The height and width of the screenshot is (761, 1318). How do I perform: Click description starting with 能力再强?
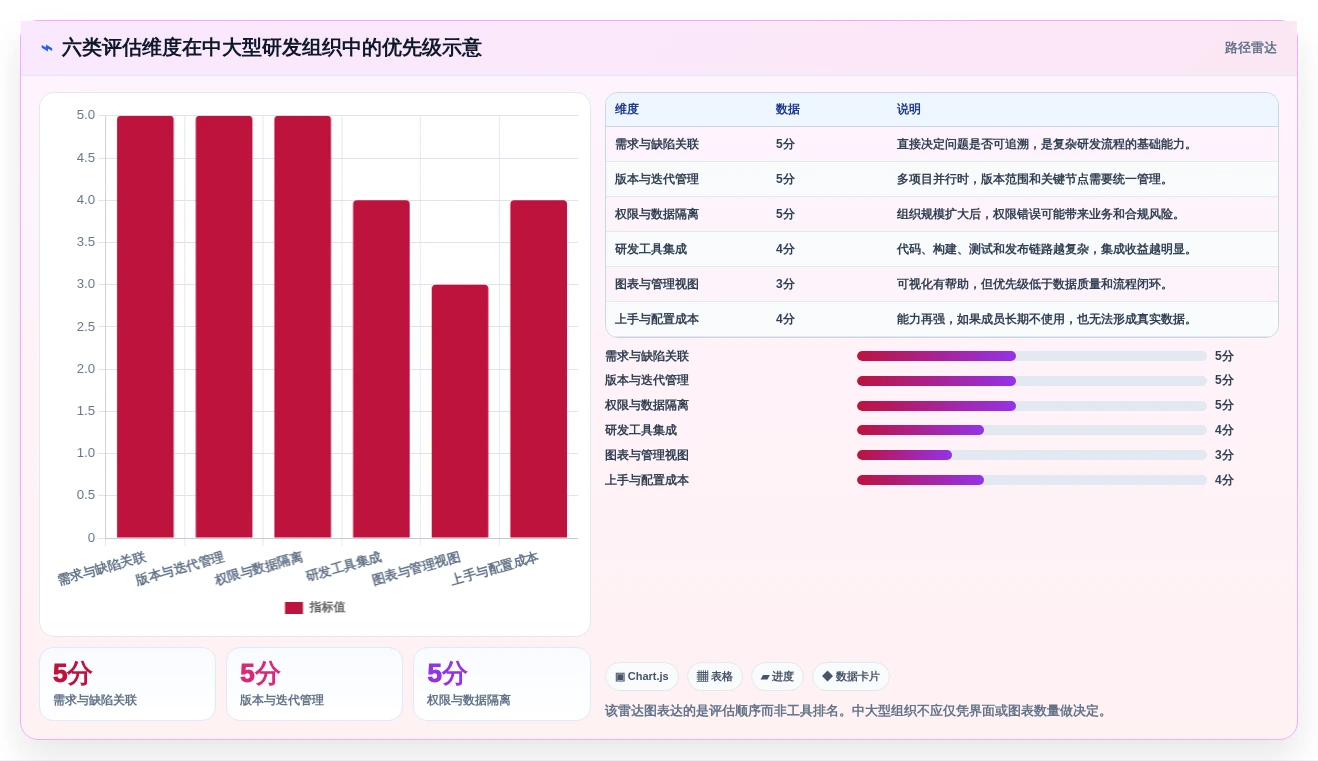[1046, 319]
